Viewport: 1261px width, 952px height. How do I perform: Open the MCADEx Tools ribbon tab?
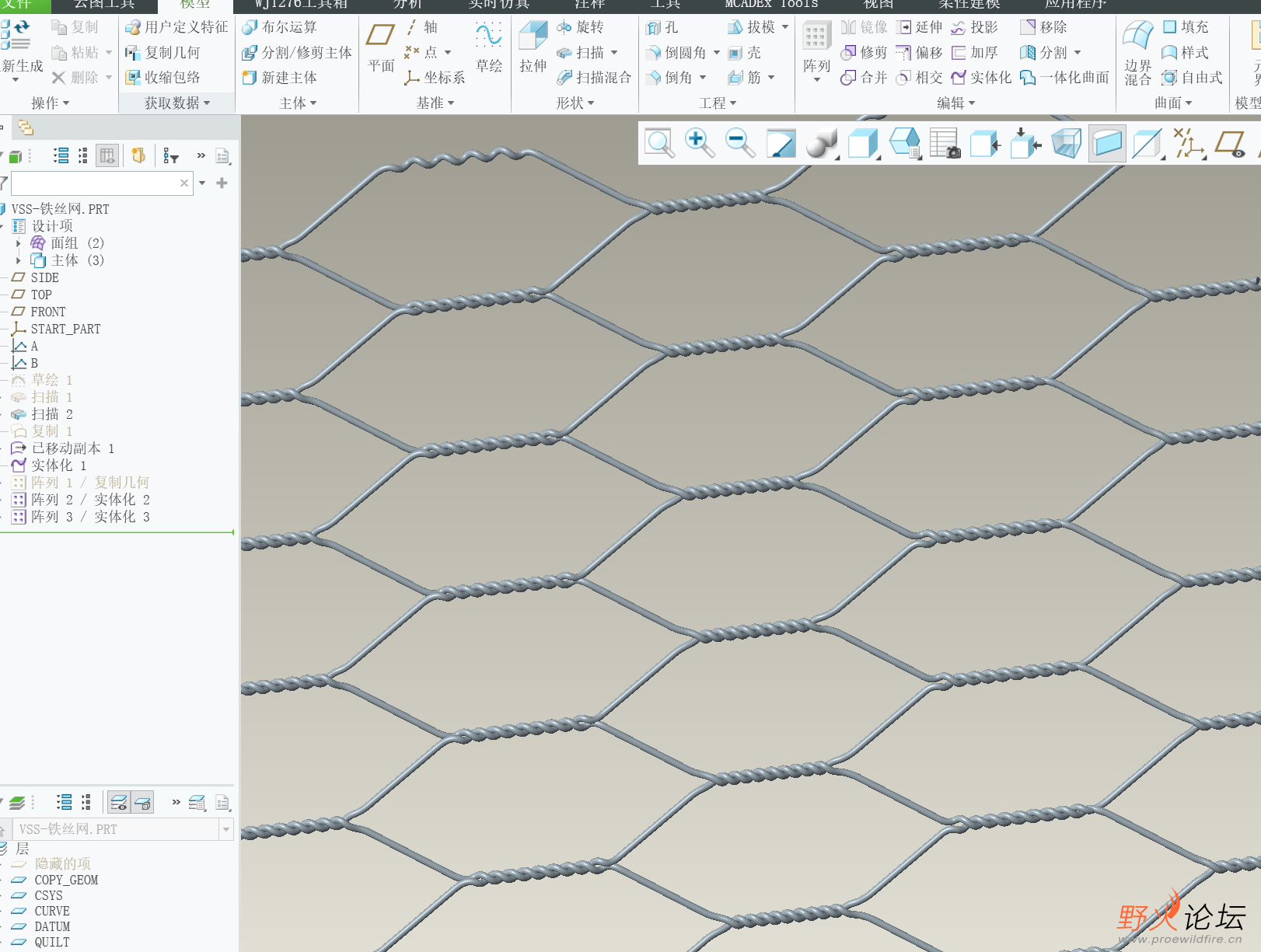pos(771,5)
